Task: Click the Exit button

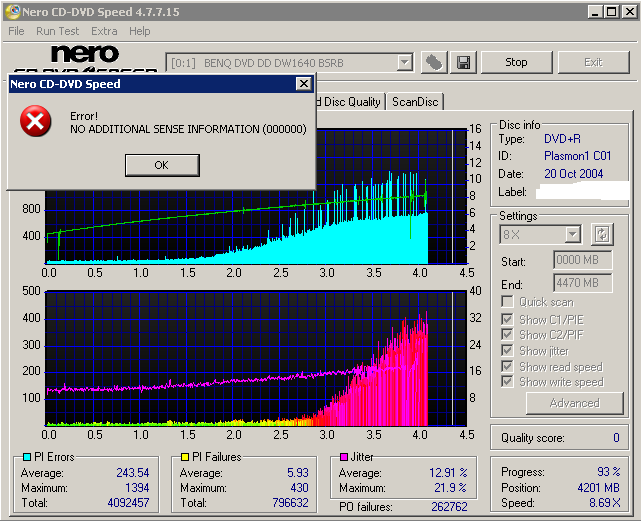Action: (593, 62)
